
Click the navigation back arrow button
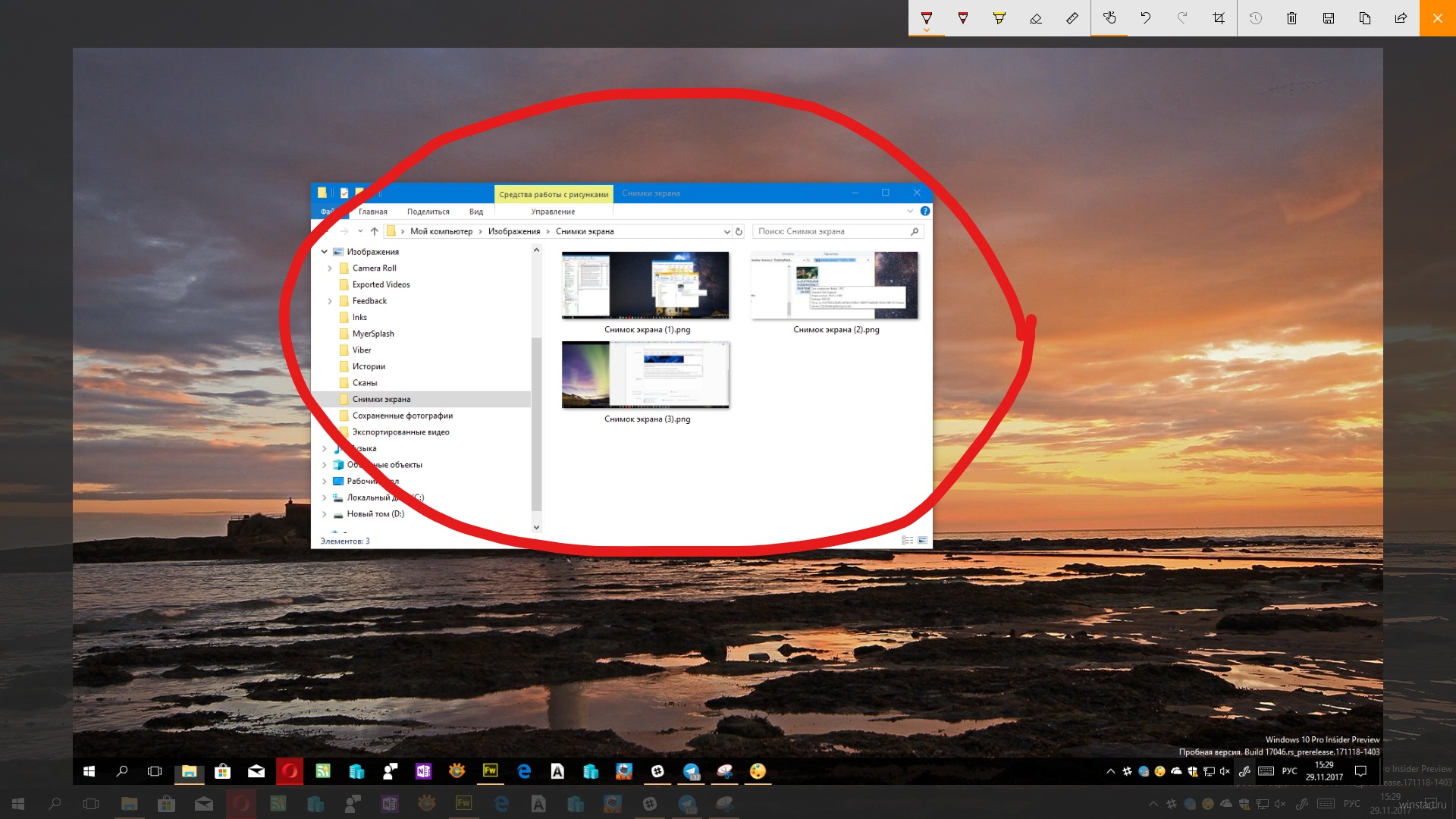[326, 231]
